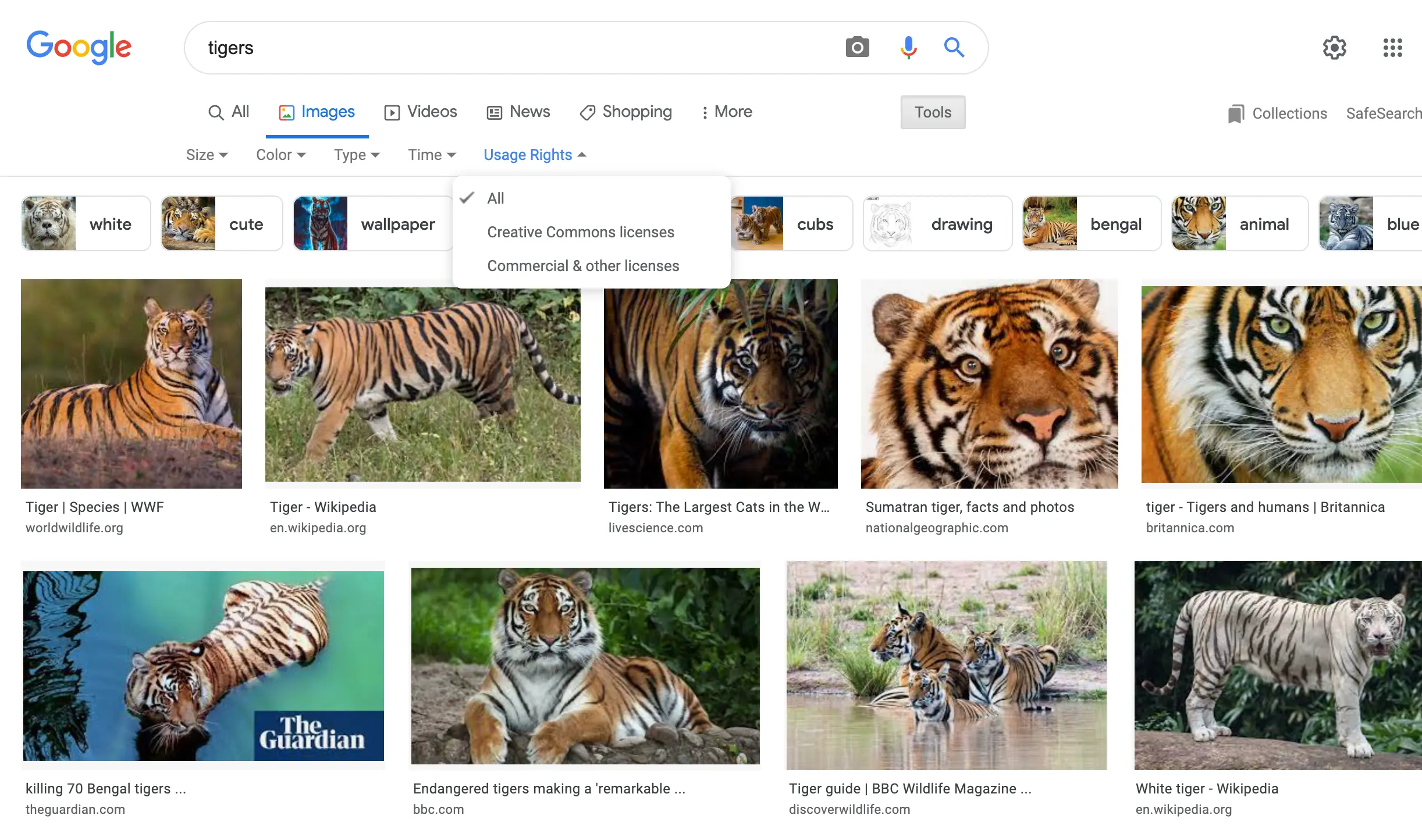Click the nationalgeographic.com source text

pos(937,528)
